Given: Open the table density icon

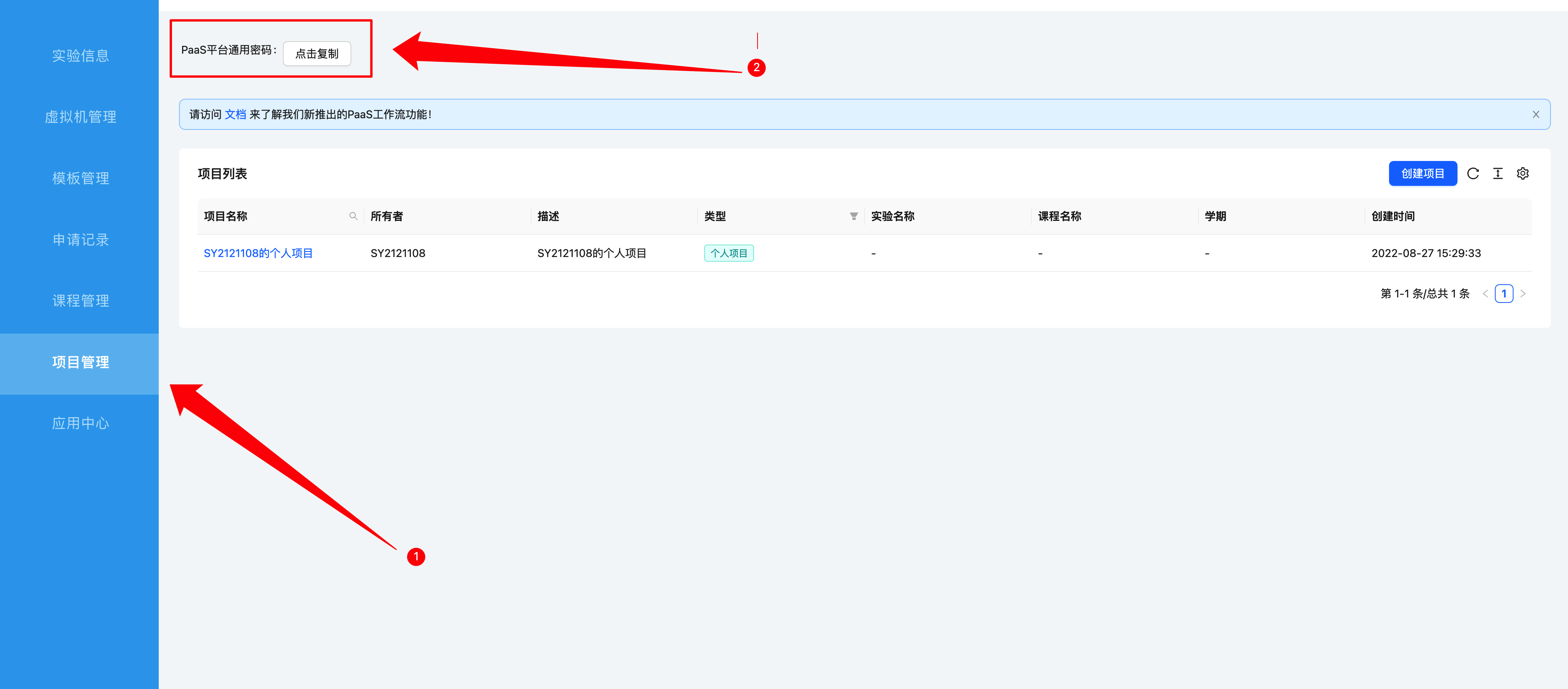Looking at the screenshot, I should tap(1498, 174).
